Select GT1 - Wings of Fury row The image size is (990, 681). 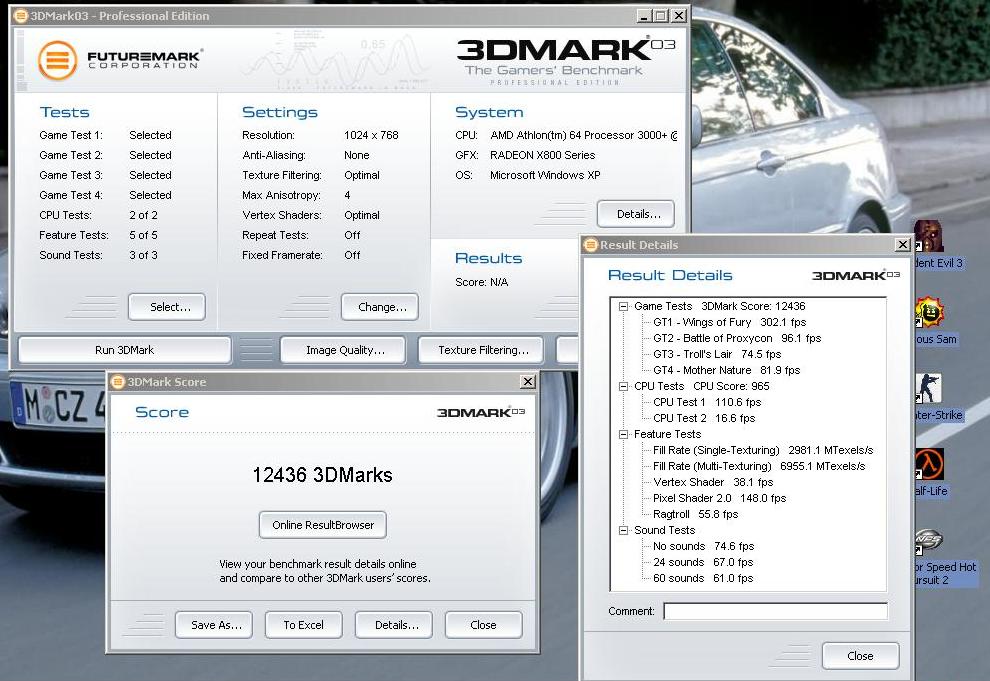[x=729, y=323]
